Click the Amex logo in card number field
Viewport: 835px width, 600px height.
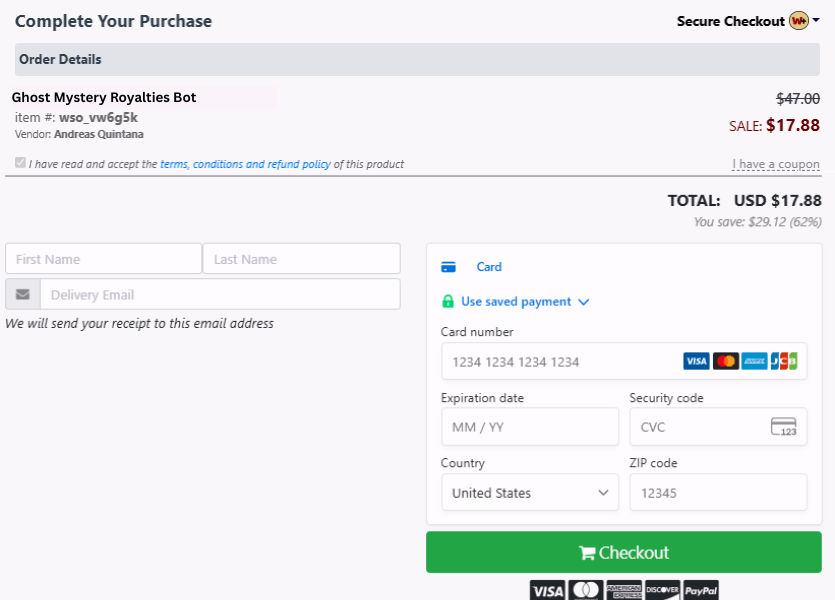(x=754, y=361)
